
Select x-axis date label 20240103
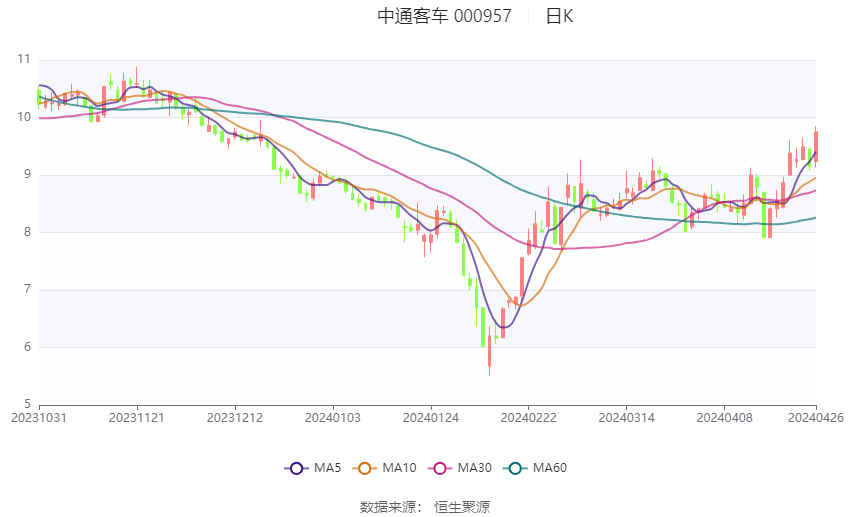pyautogui.click(x=333, y=418)
